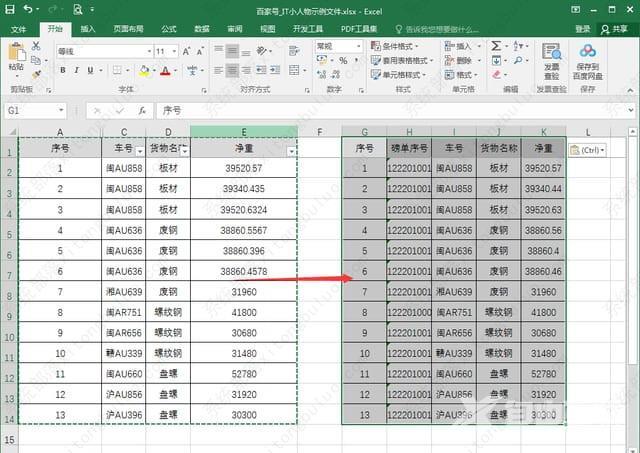Viewport: 640px width, 453px height.
Task: Apply the red font color A
Action: [165, 71]
